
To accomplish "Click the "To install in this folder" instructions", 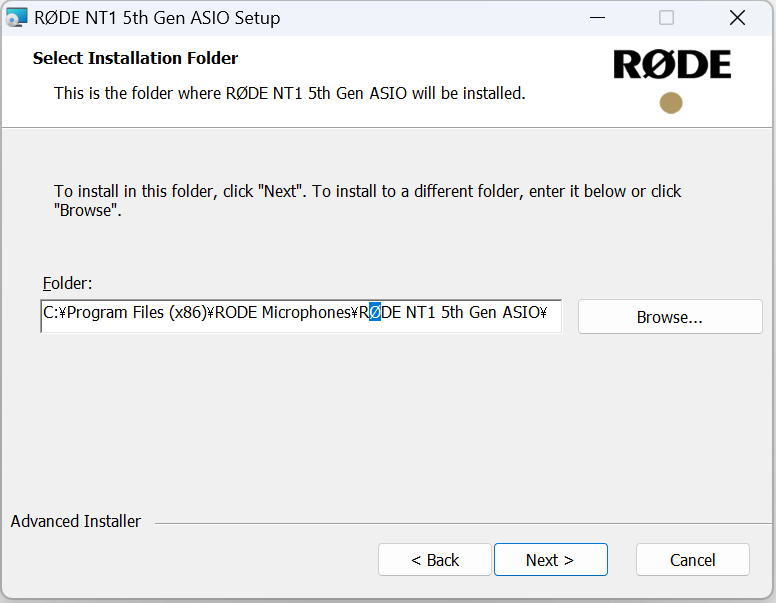I will point(367,201).
